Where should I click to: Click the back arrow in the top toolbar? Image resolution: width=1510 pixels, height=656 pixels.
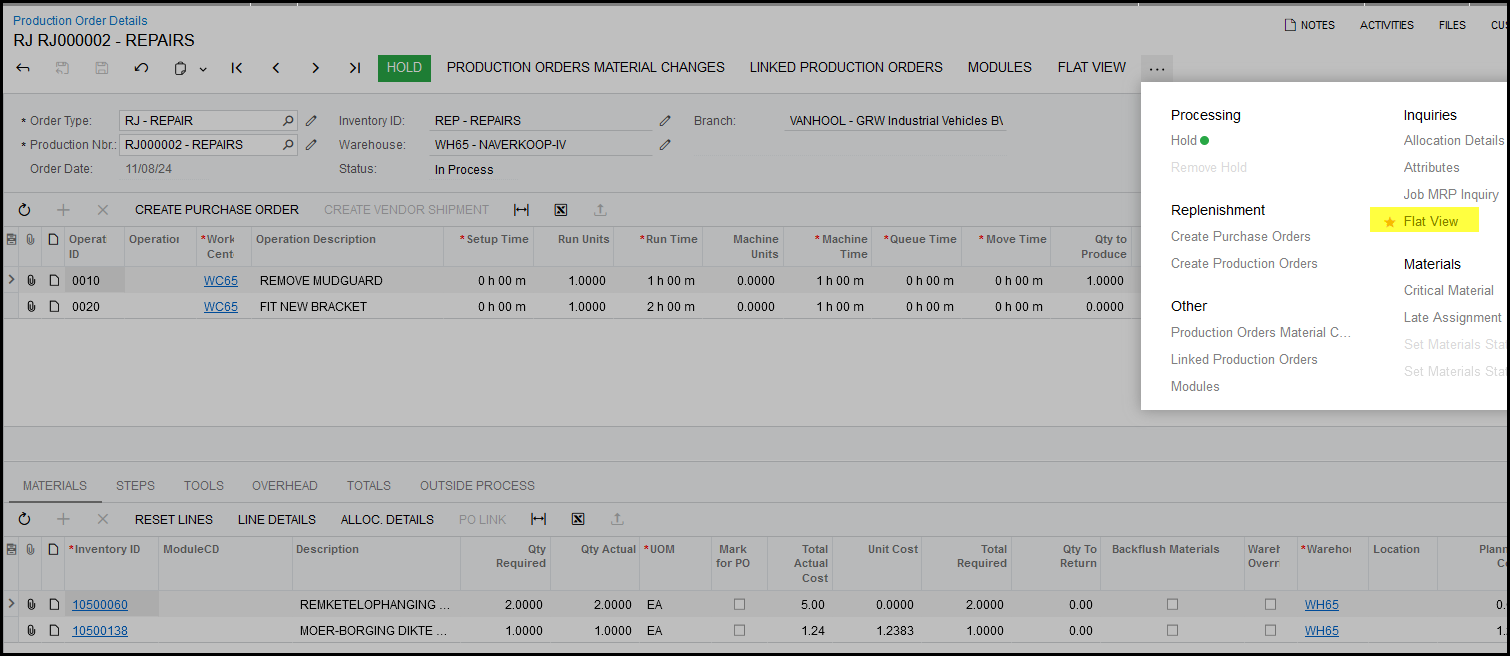pyautogui.click(x=23, y=68)
